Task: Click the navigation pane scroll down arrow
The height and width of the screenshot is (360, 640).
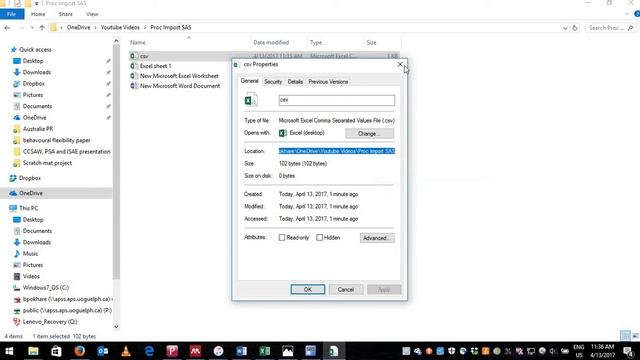Action: [116, 327]
